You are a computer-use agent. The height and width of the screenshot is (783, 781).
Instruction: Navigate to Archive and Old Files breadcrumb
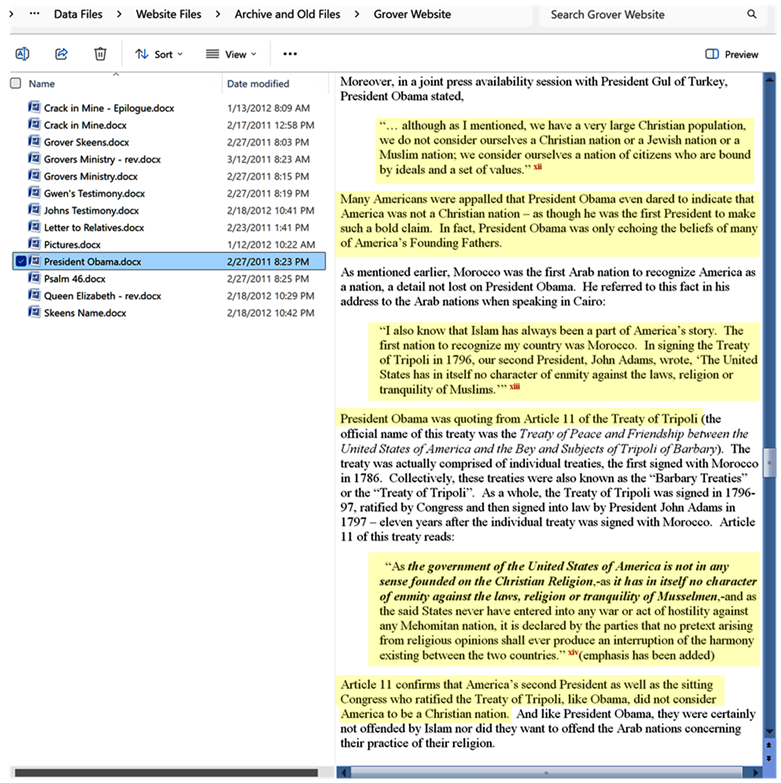[287, 15]
